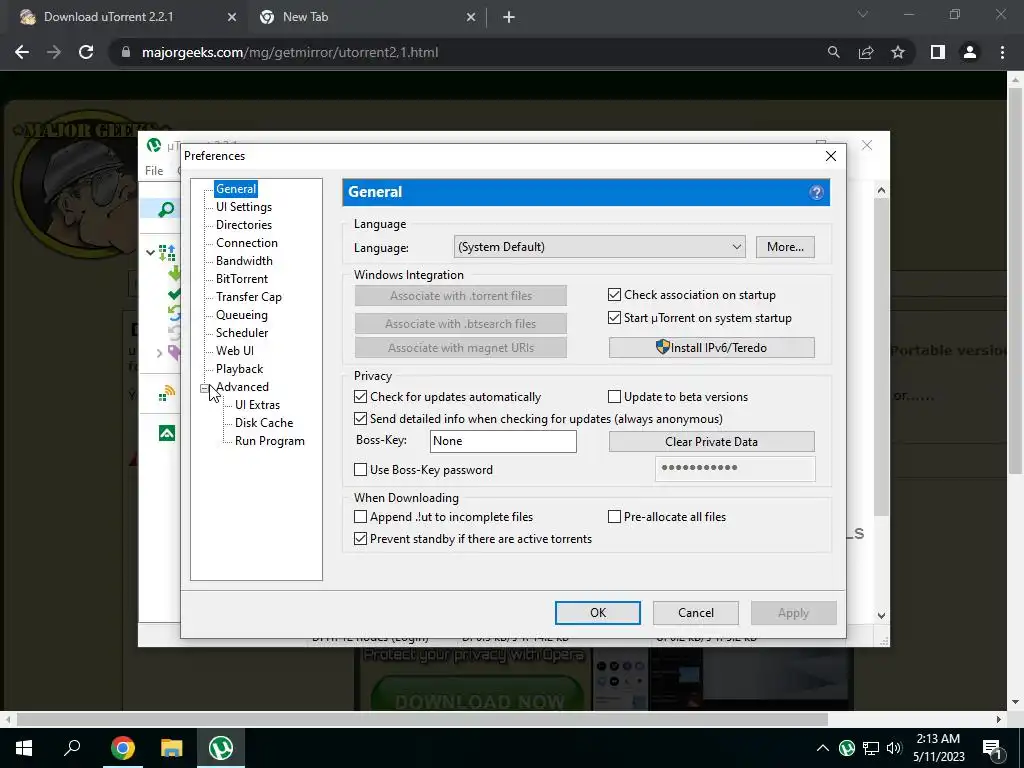Toggle Check association on startup

click(x=614, y=295)
